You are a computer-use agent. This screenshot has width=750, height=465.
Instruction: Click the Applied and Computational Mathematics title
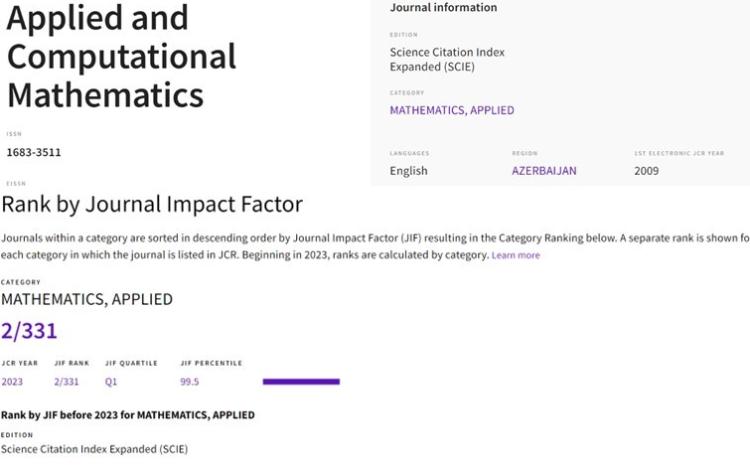pos(121,55)
